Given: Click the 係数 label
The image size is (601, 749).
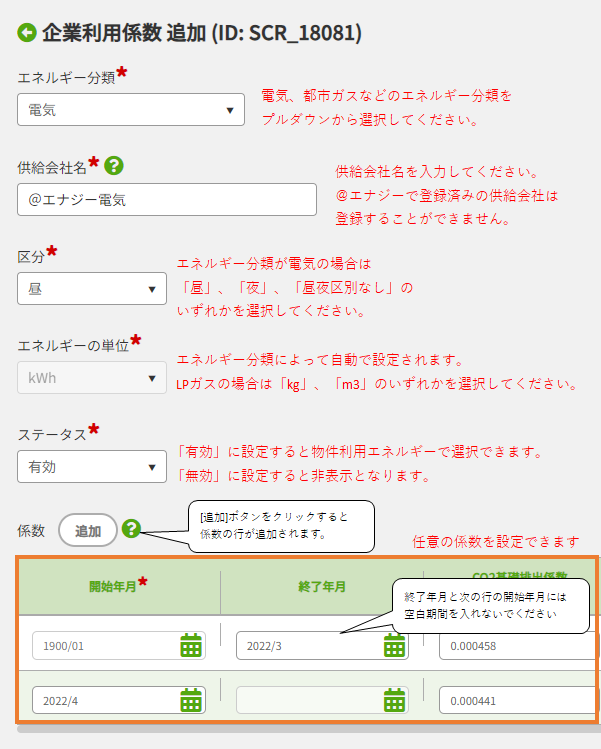Looking at the screenshot, I should click(31, 531).
